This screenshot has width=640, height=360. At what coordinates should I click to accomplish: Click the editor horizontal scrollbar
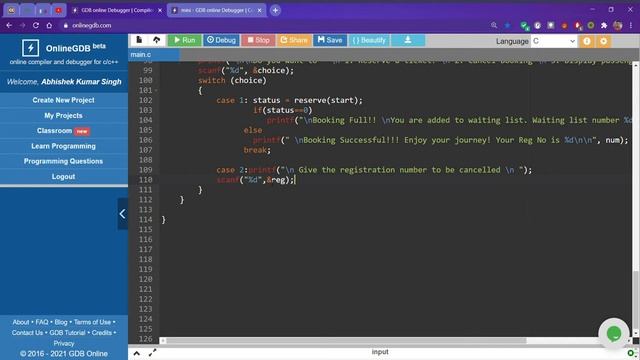pyautogui.click(x=346, y=340)
